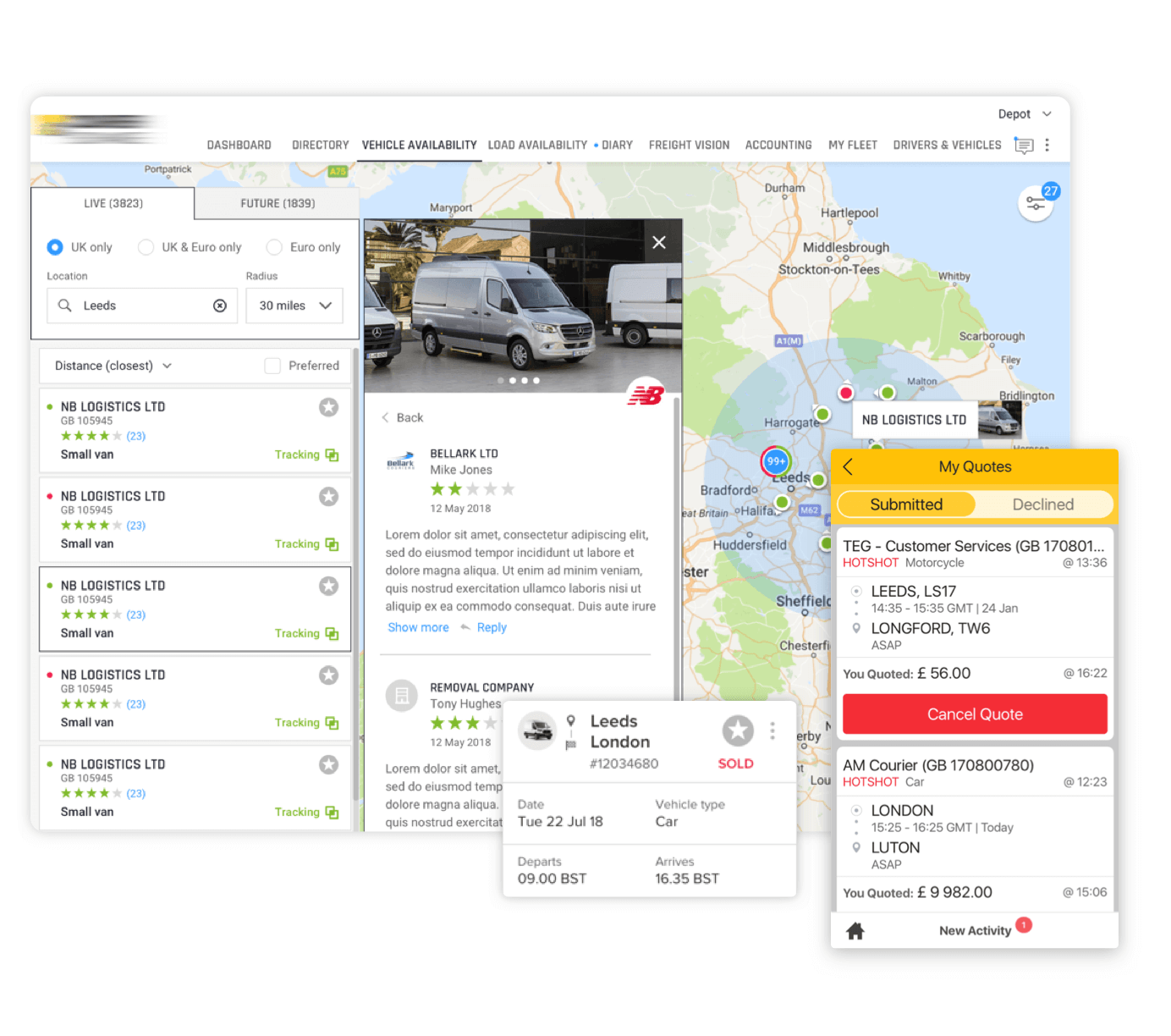1171x1036 pixels.
Task: Go back using My Quotes header arrow
Action: point(849,466)
